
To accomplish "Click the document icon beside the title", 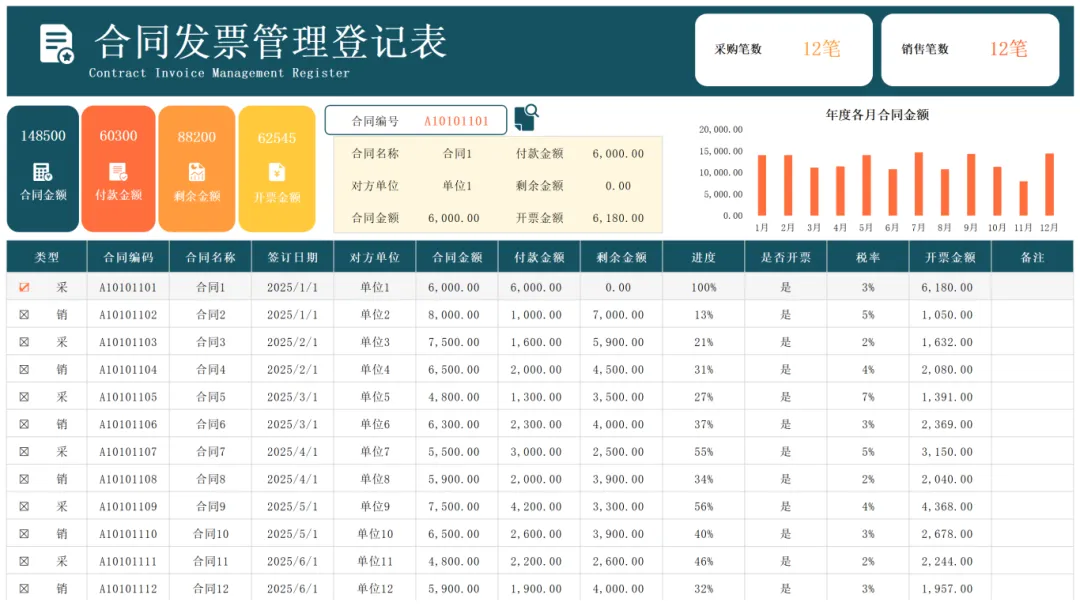I will point(56,44).
